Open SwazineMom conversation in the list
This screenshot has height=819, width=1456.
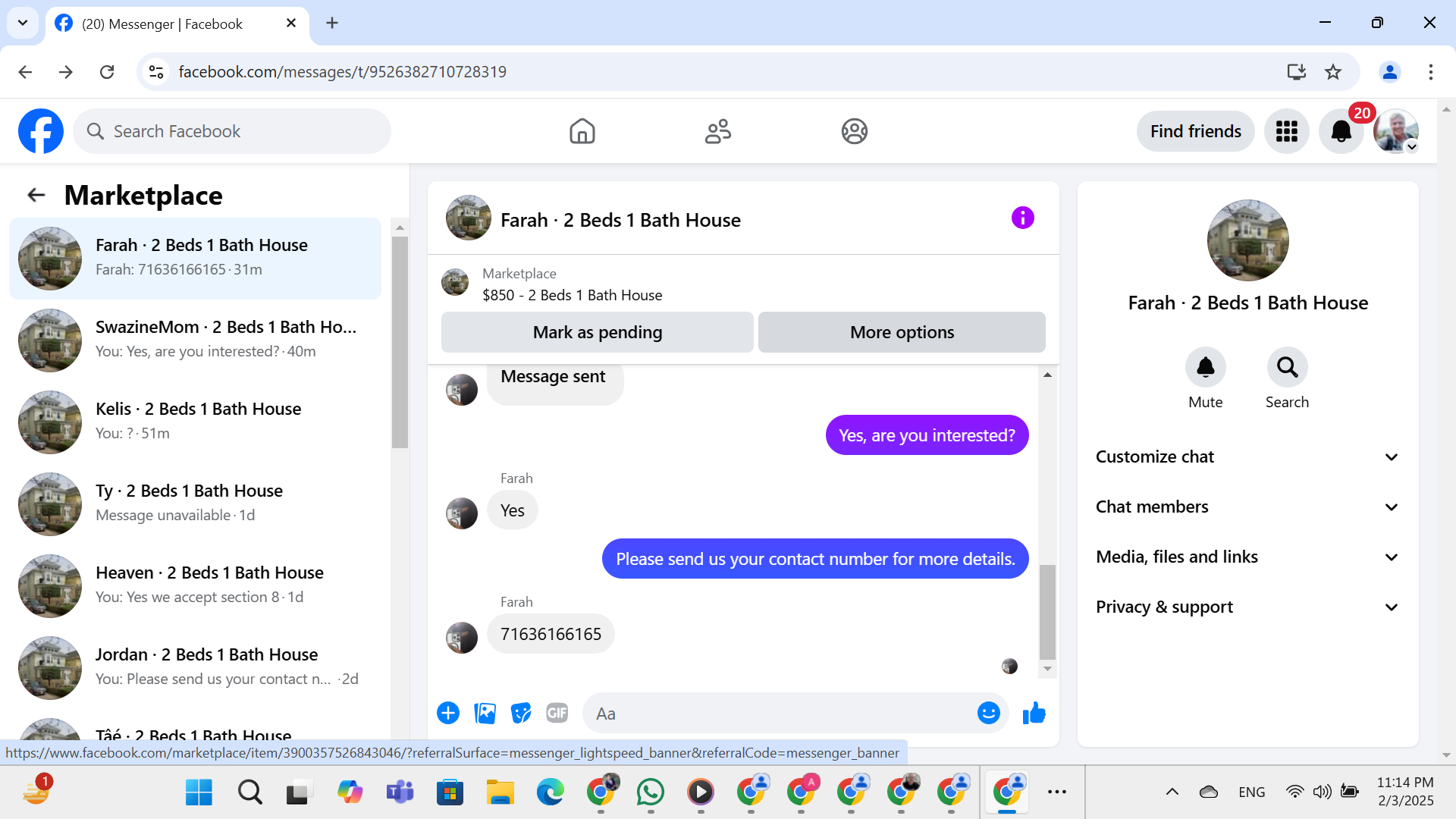pos(195,340)
